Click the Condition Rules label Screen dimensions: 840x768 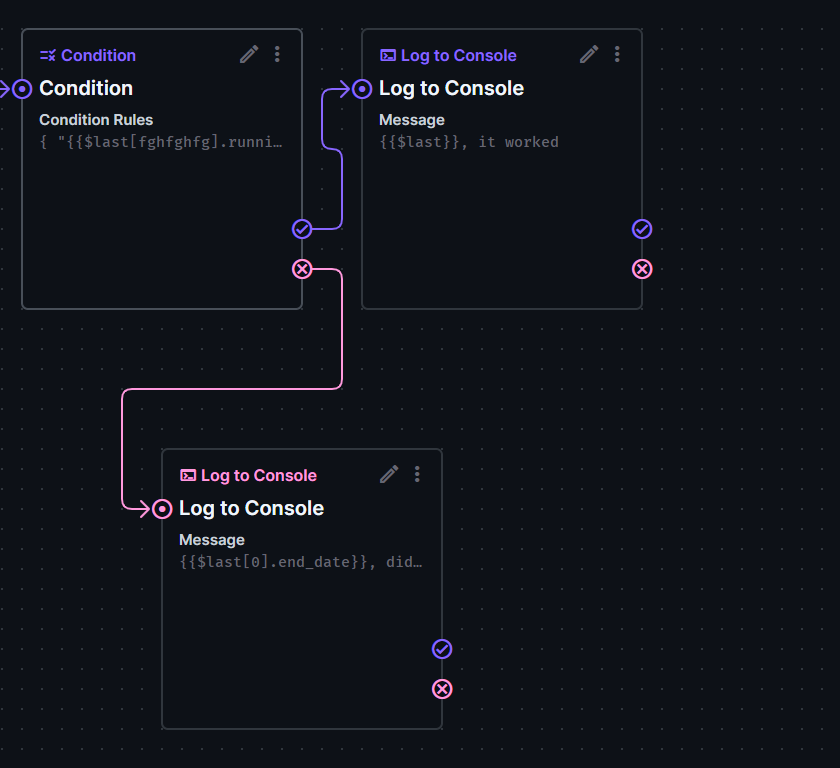(96, 120)
